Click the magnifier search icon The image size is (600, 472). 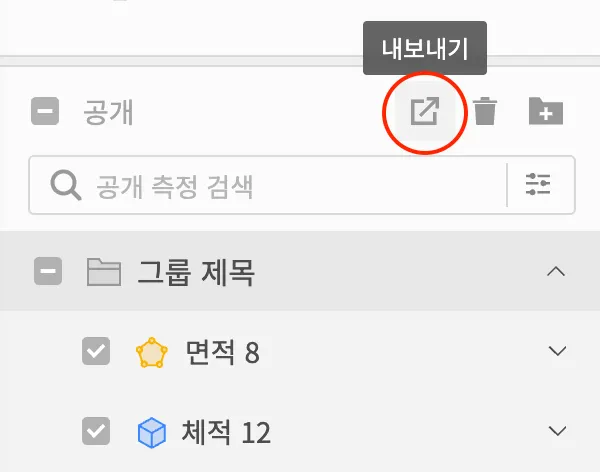point(65,185)
